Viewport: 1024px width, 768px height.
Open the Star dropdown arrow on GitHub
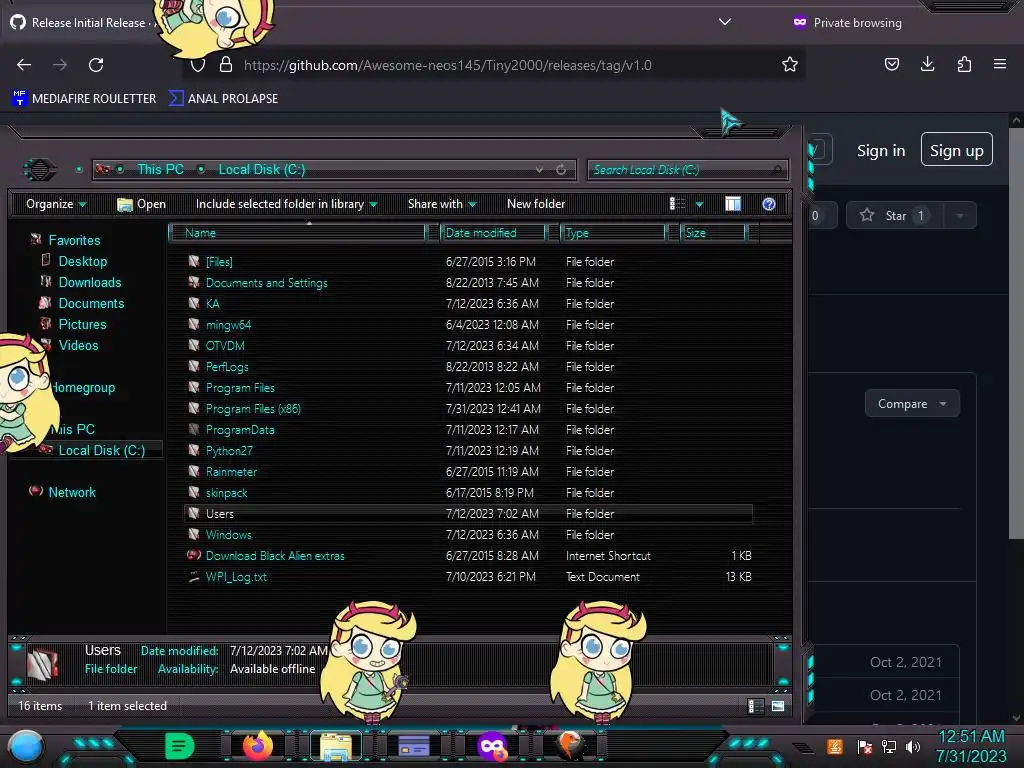pyautogui.click(x=959, y=216)
